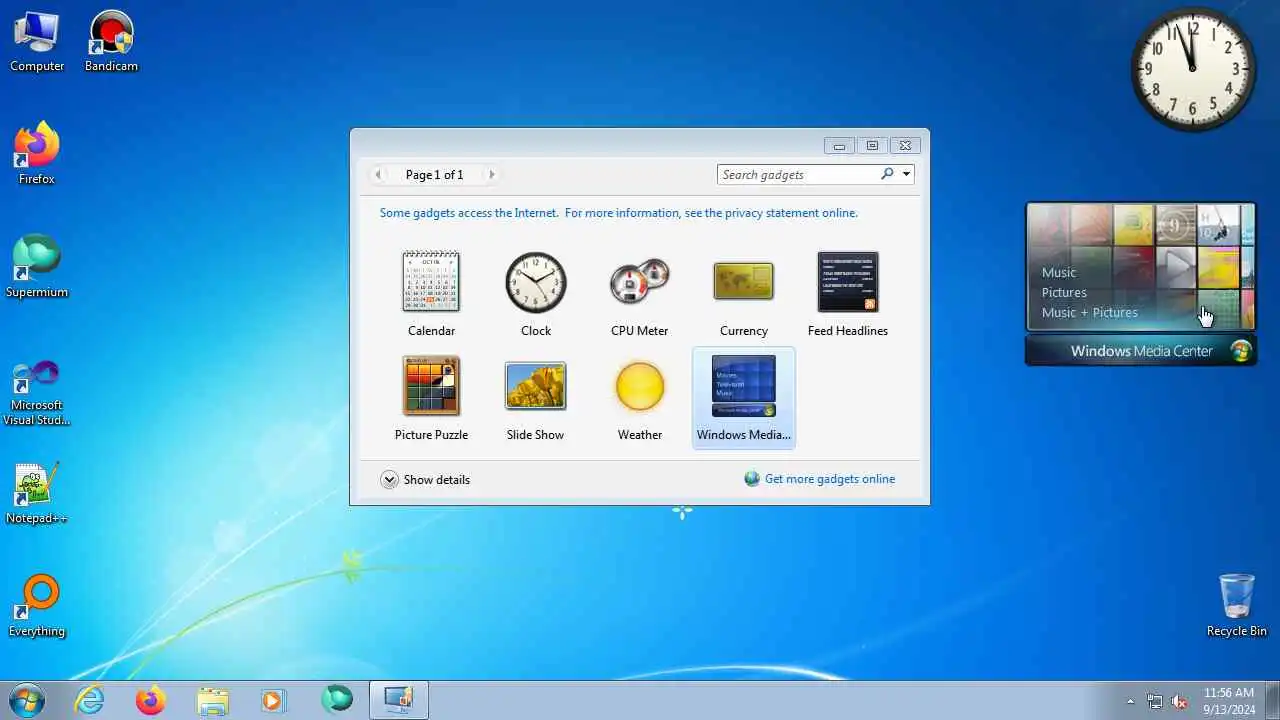
Task: Open Windows Explorer folder on taskbar
Action: [213, 700]
